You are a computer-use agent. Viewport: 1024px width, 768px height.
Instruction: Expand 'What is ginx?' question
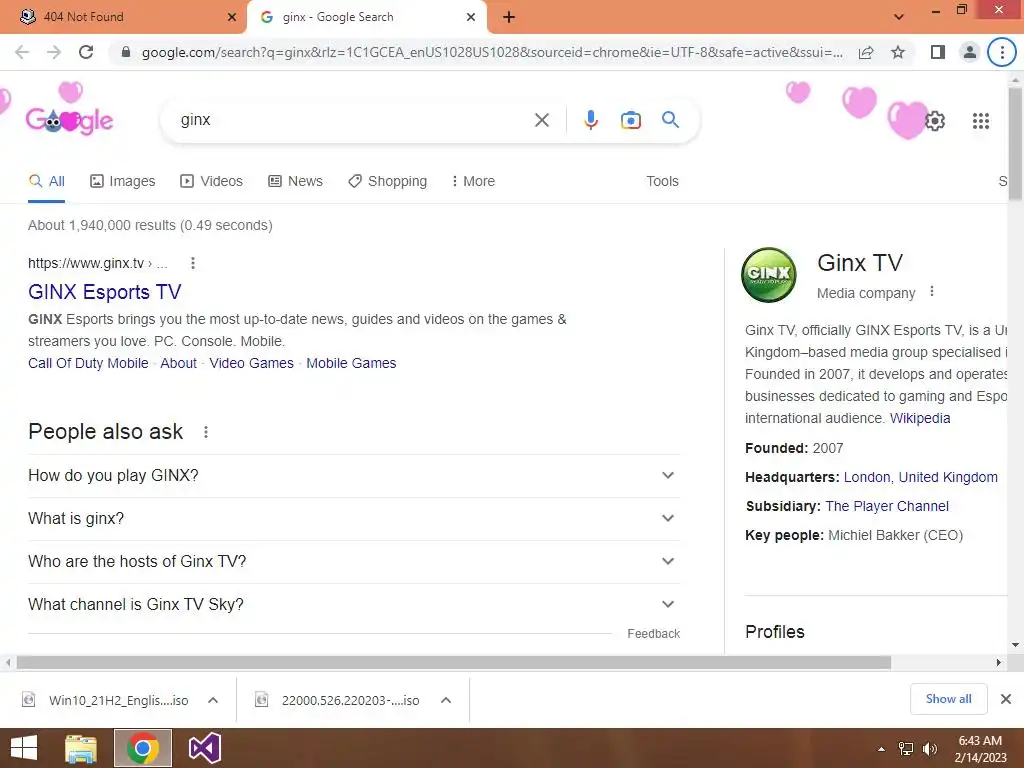[354, 519]
